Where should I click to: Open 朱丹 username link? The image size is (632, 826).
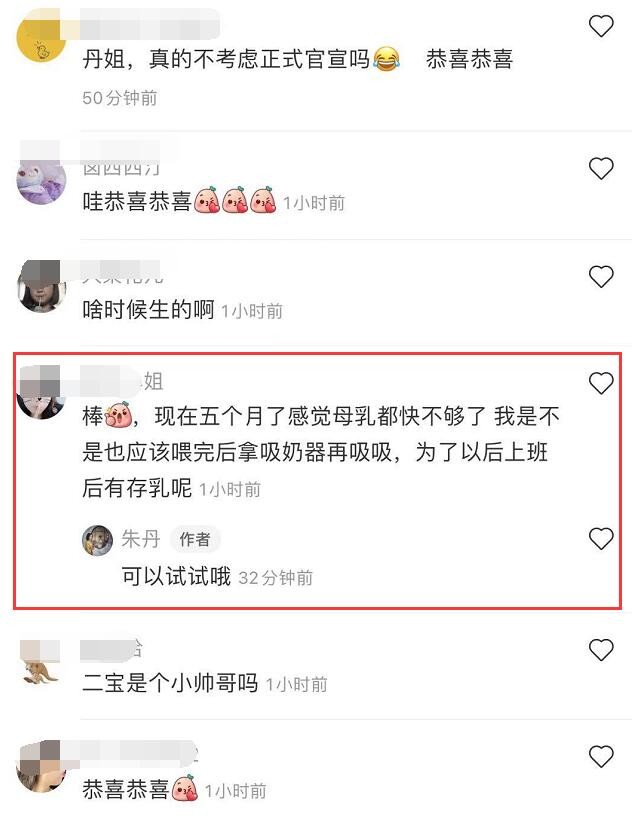(141, 539)
